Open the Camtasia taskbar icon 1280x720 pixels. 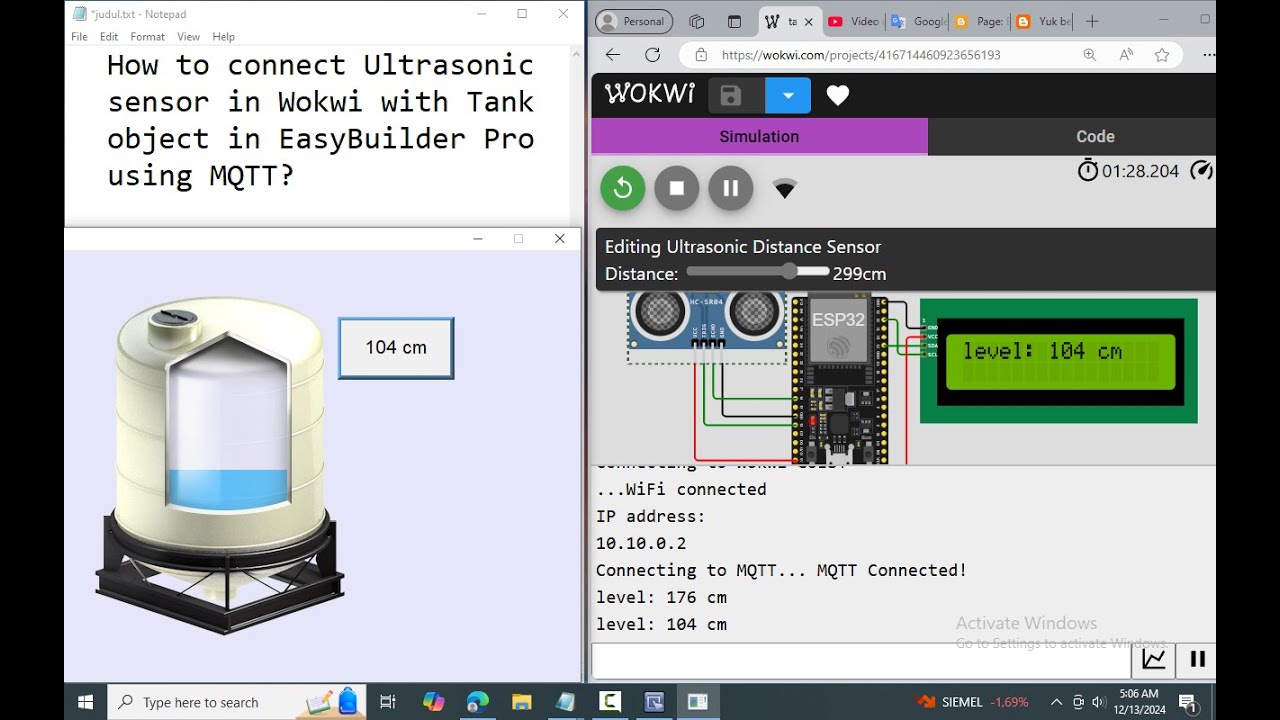(610, 702)
